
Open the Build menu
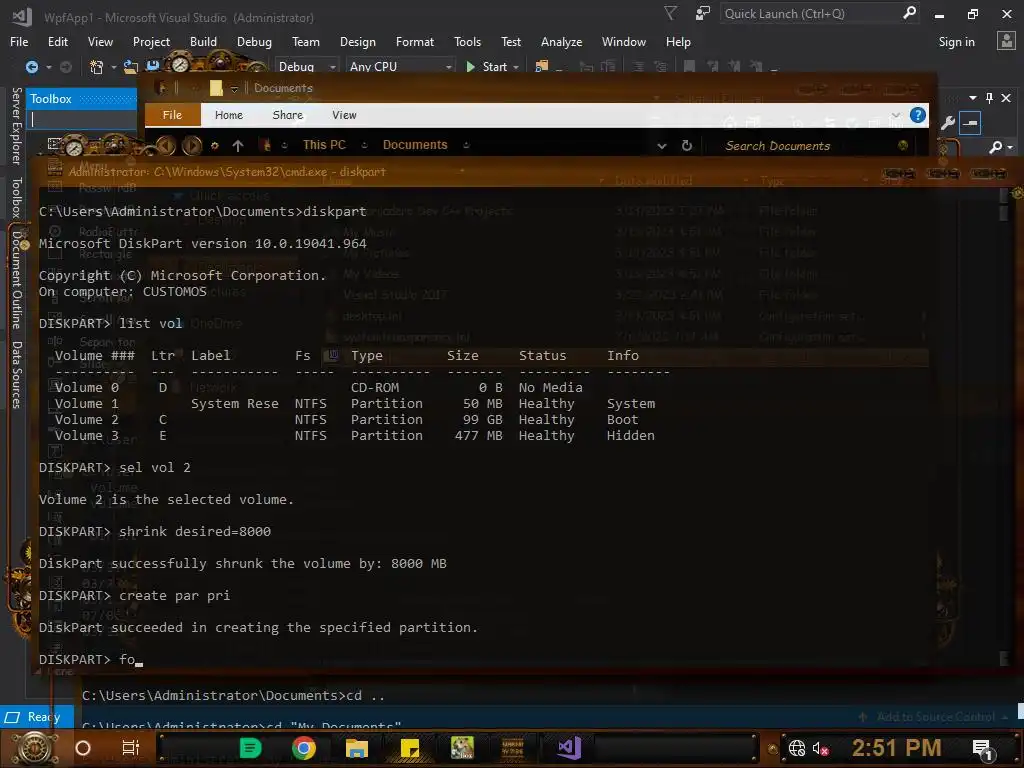coord(203,42)
